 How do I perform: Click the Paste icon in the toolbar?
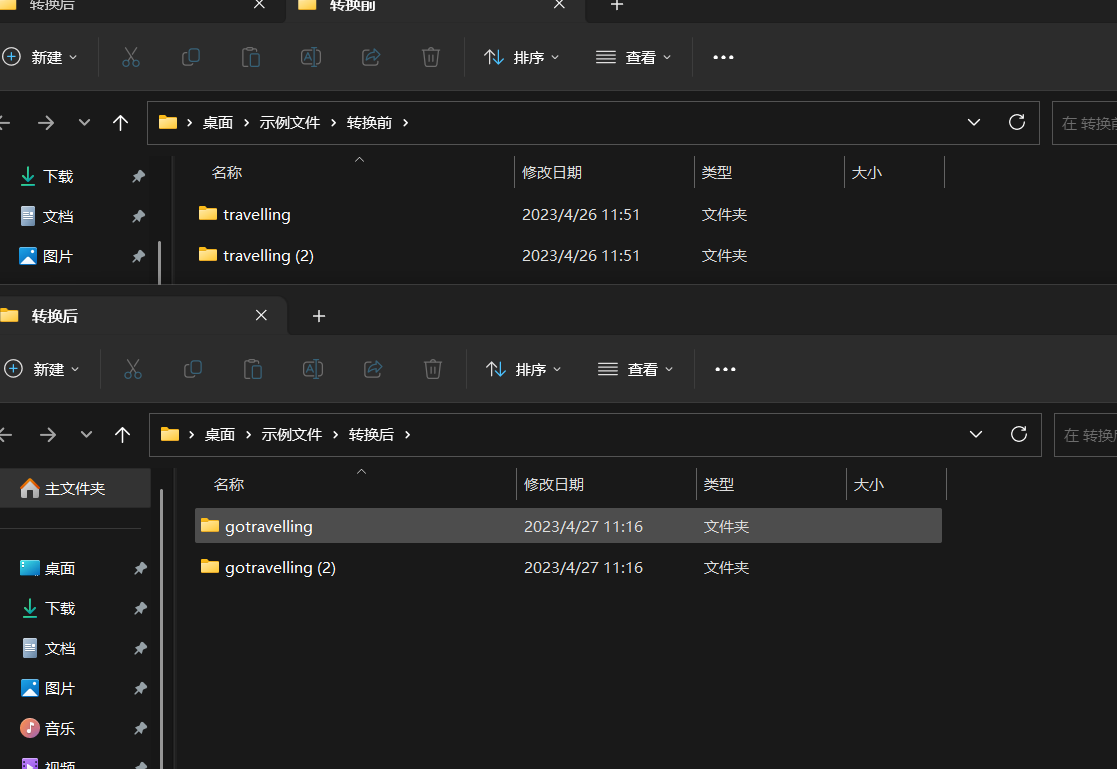tap(251, 57)
